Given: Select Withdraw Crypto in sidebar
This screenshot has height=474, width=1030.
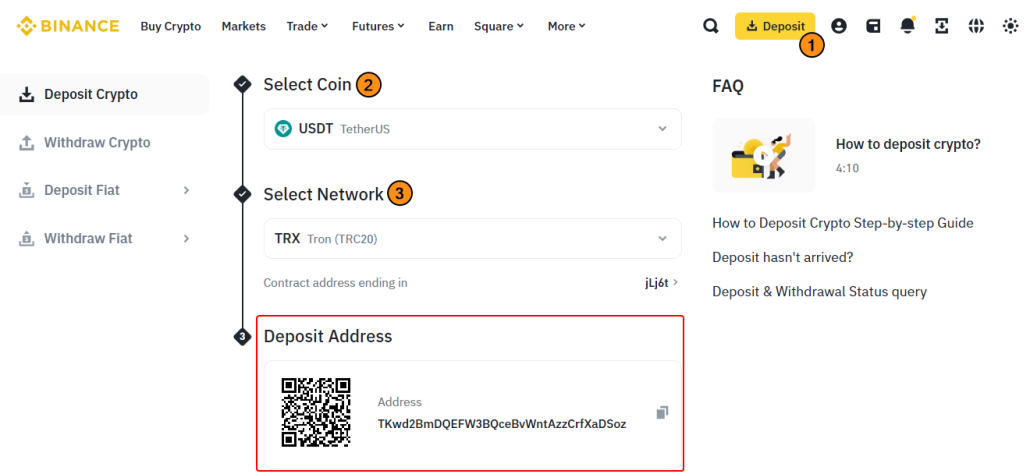Looking at the screenshot, I should point(97,143).
